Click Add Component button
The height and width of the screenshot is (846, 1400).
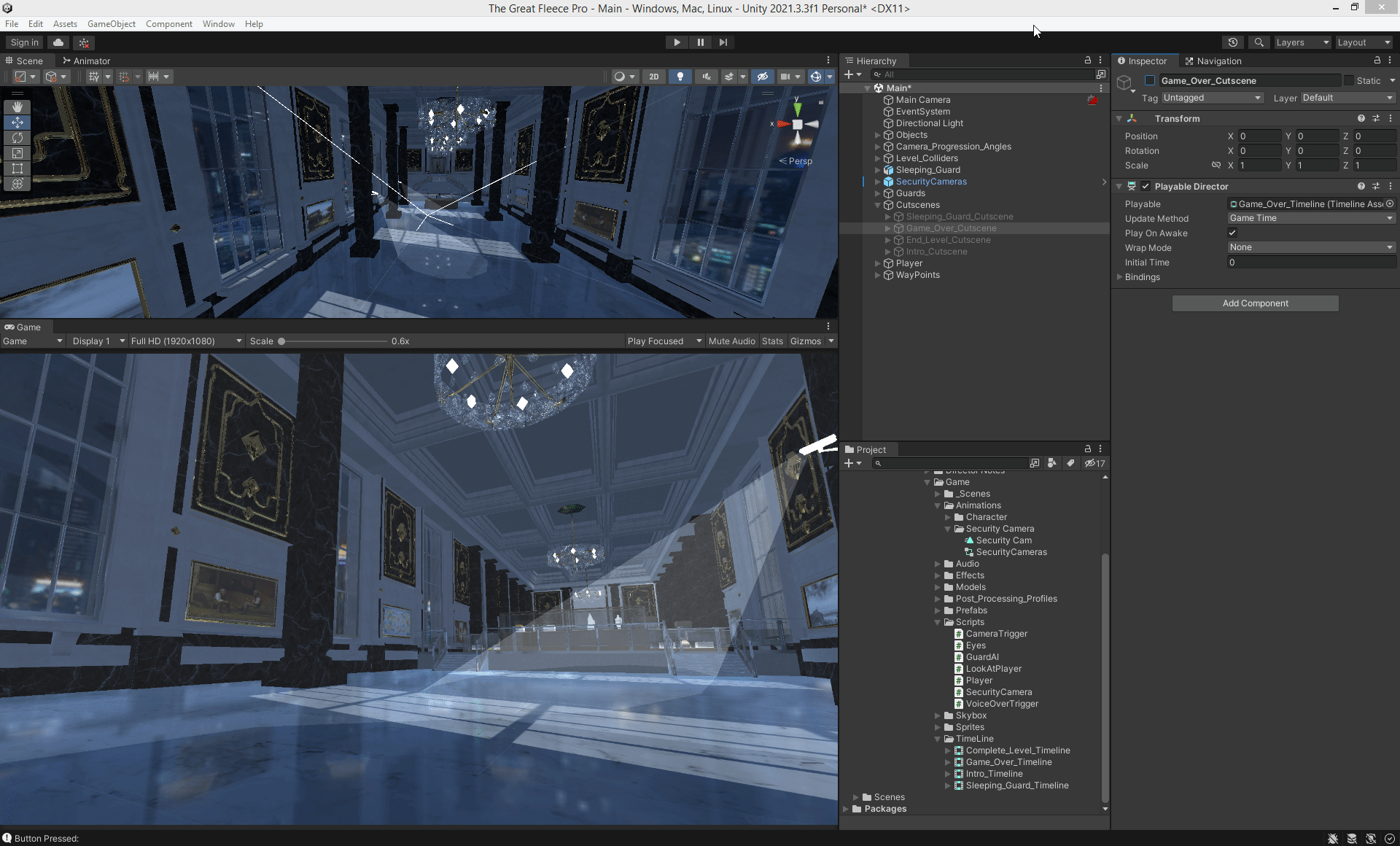[1255, 303]
